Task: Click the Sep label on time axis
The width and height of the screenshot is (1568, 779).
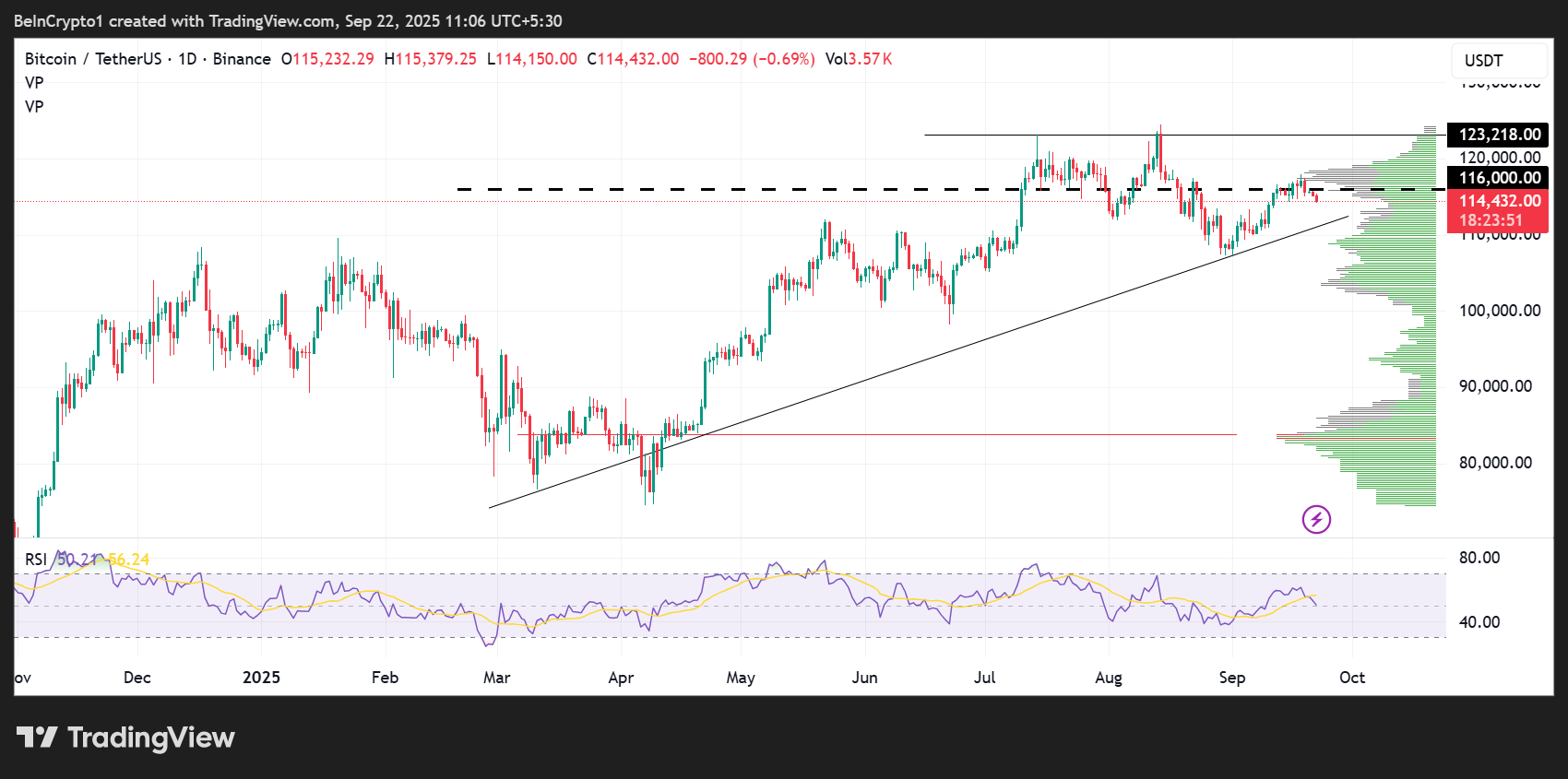Action: (1232, 678)
